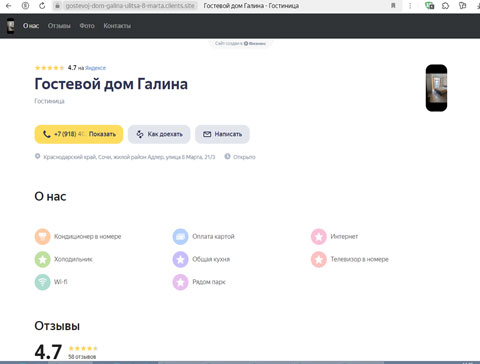Image resolution: width=480 pixels, height=364 pixels.
Task: Open the О нас navigation tab
Action: (31, 26)
